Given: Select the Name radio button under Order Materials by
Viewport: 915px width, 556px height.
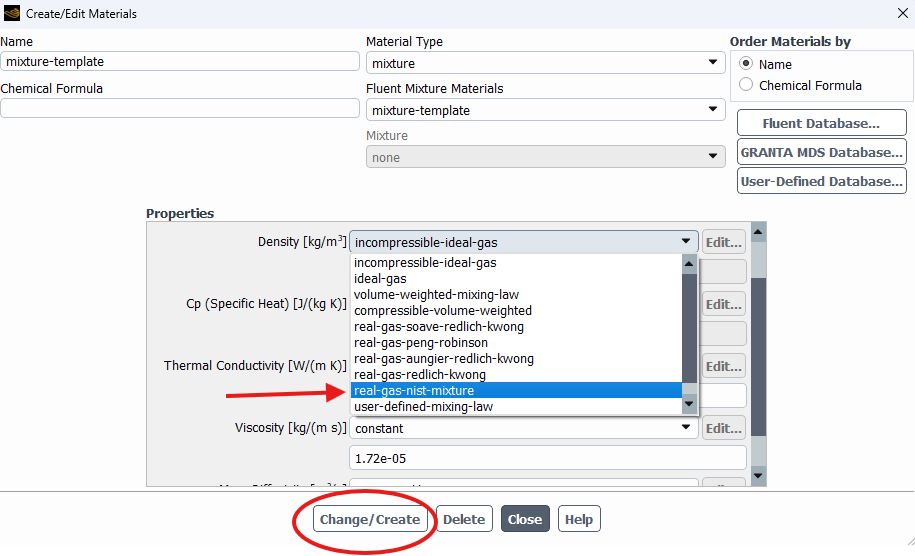Looking at the screenshot, I should pos(746,63).
